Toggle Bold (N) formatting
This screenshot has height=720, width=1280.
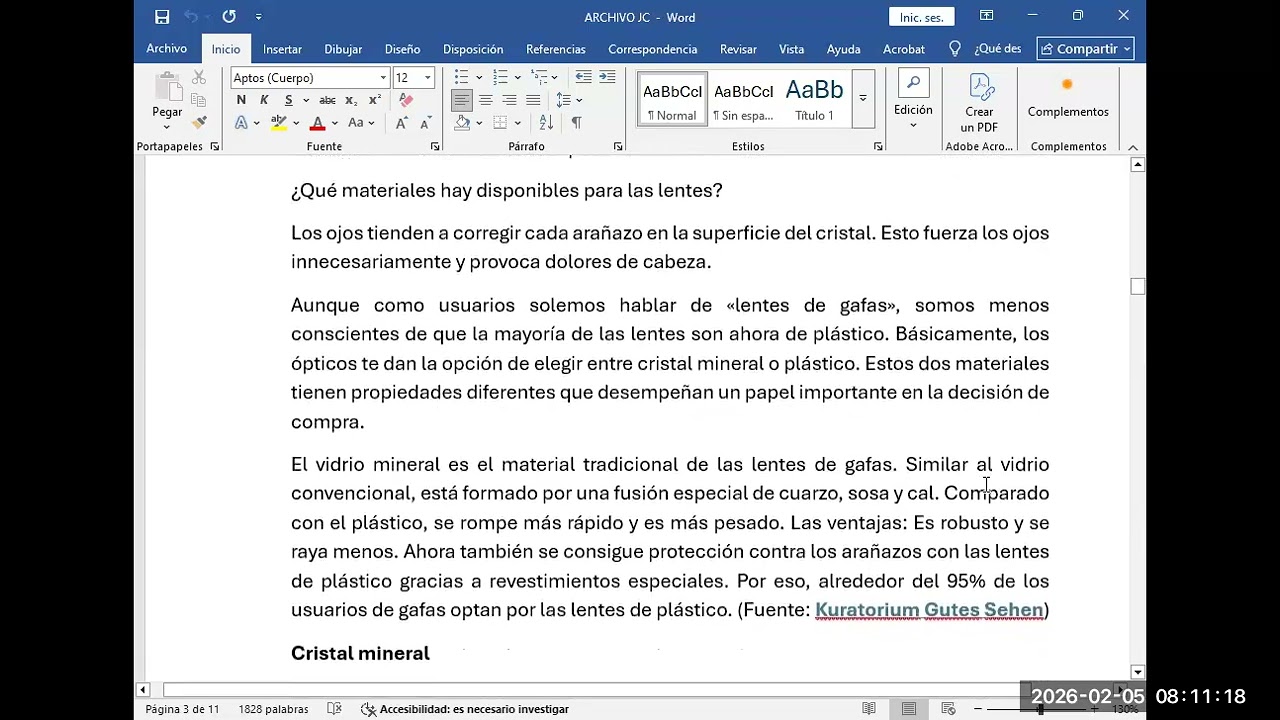(241, 100)
